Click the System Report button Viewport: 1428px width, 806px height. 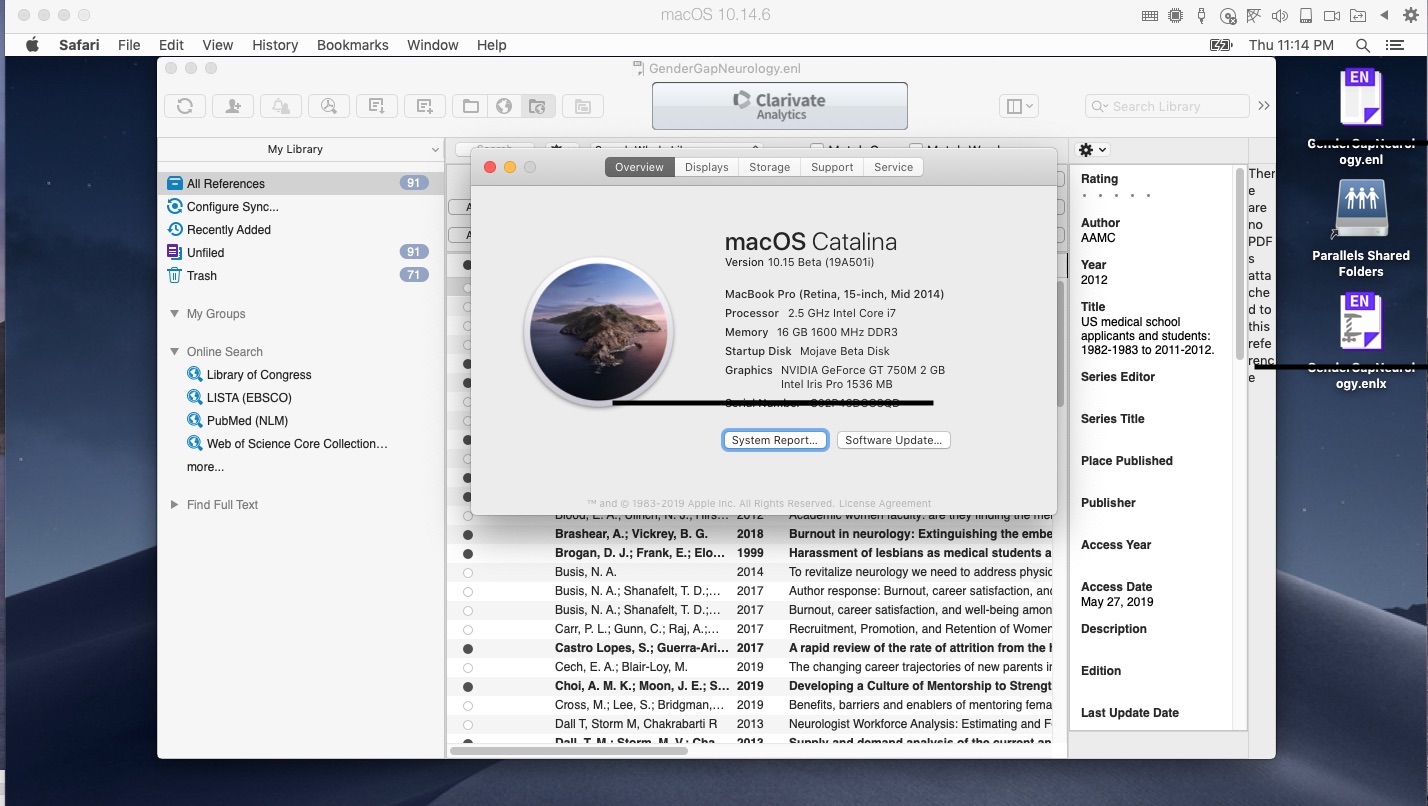tap(775, 440)
